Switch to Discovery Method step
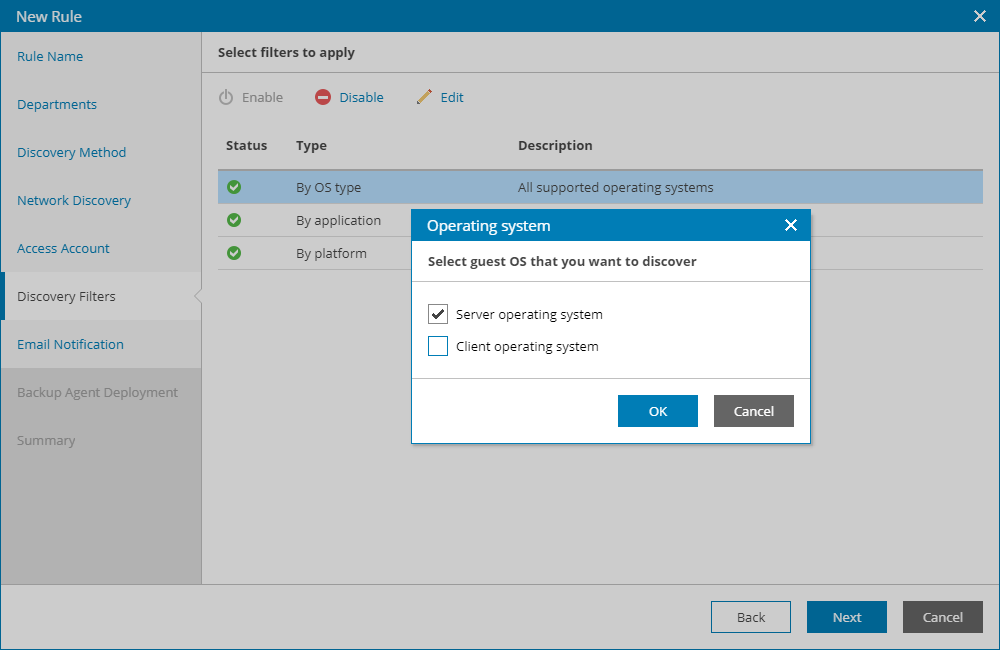The image size is (1000, 650). 72,152
